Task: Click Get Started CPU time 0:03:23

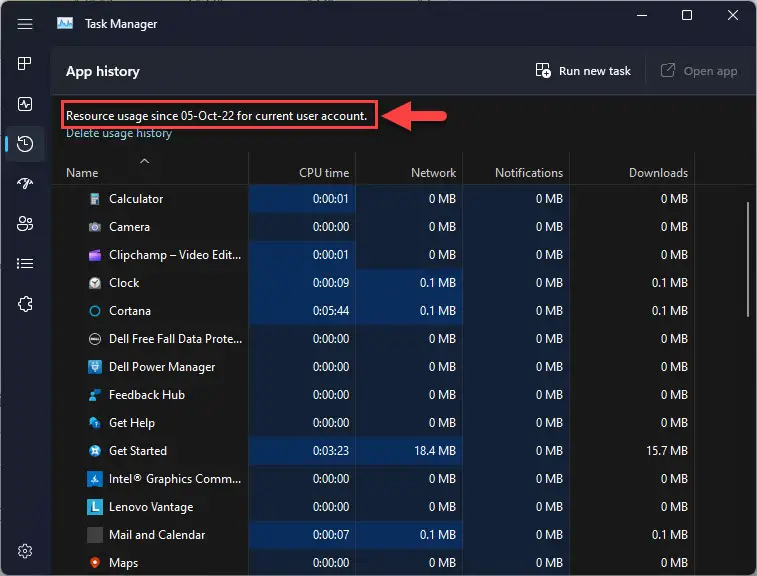Action: pos(331,451)
